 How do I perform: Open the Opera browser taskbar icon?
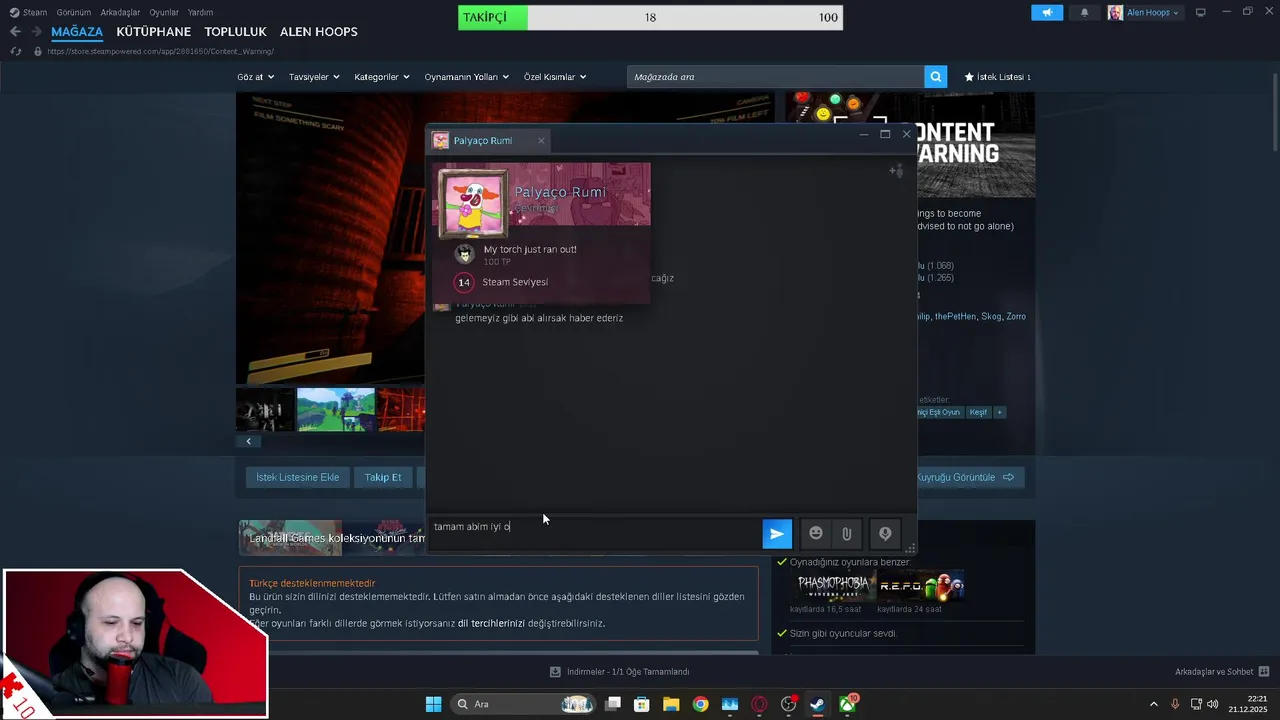759,704
